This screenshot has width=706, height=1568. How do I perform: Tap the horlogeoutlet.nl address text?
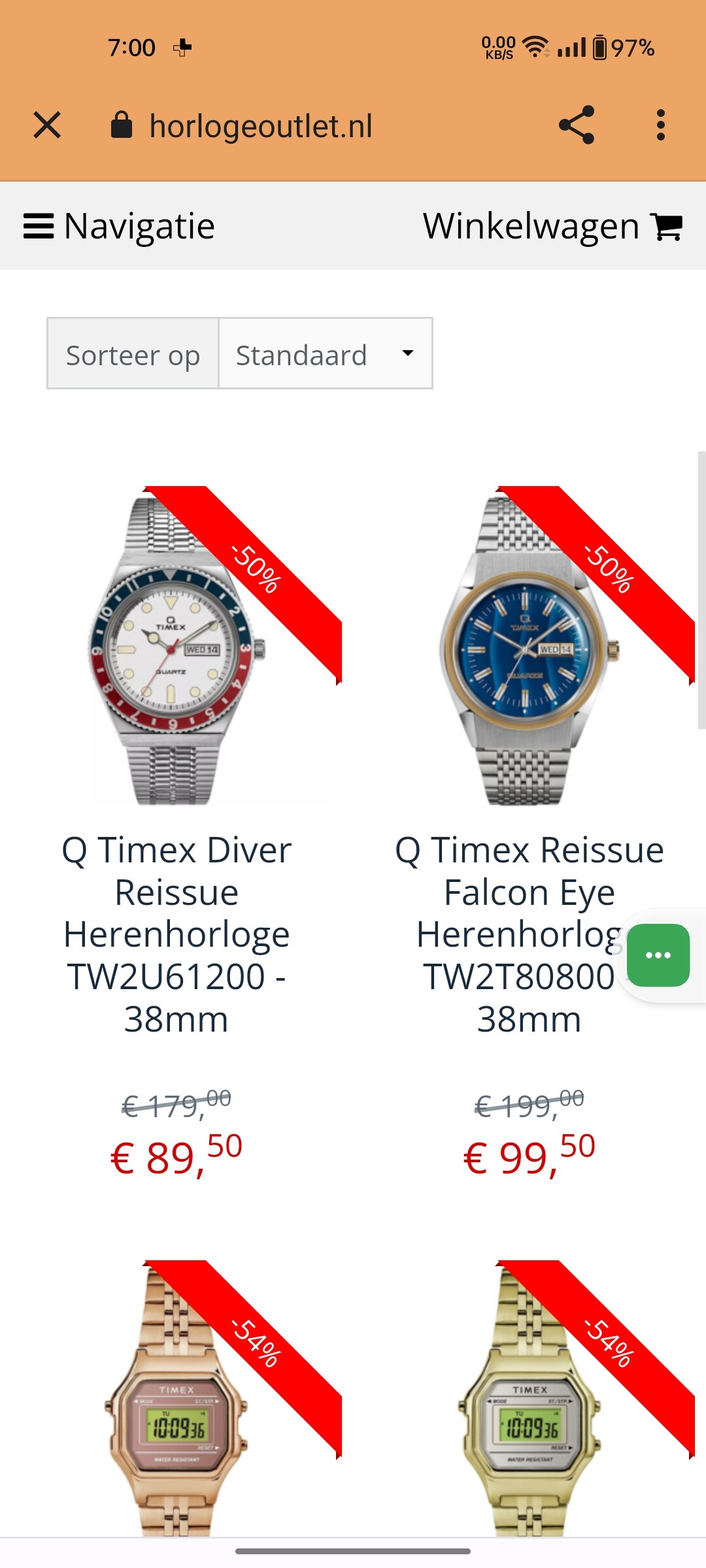tap(261, 125)
